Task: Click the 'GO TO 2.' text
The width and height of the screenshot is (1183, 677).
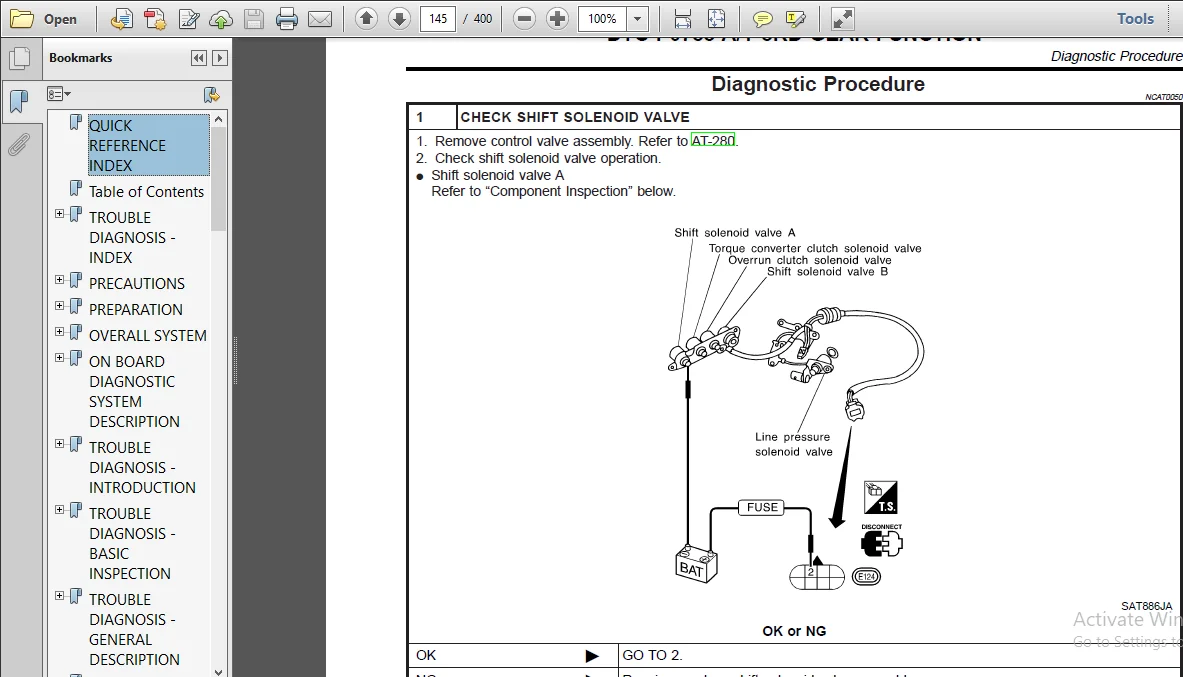Action: 653,655
